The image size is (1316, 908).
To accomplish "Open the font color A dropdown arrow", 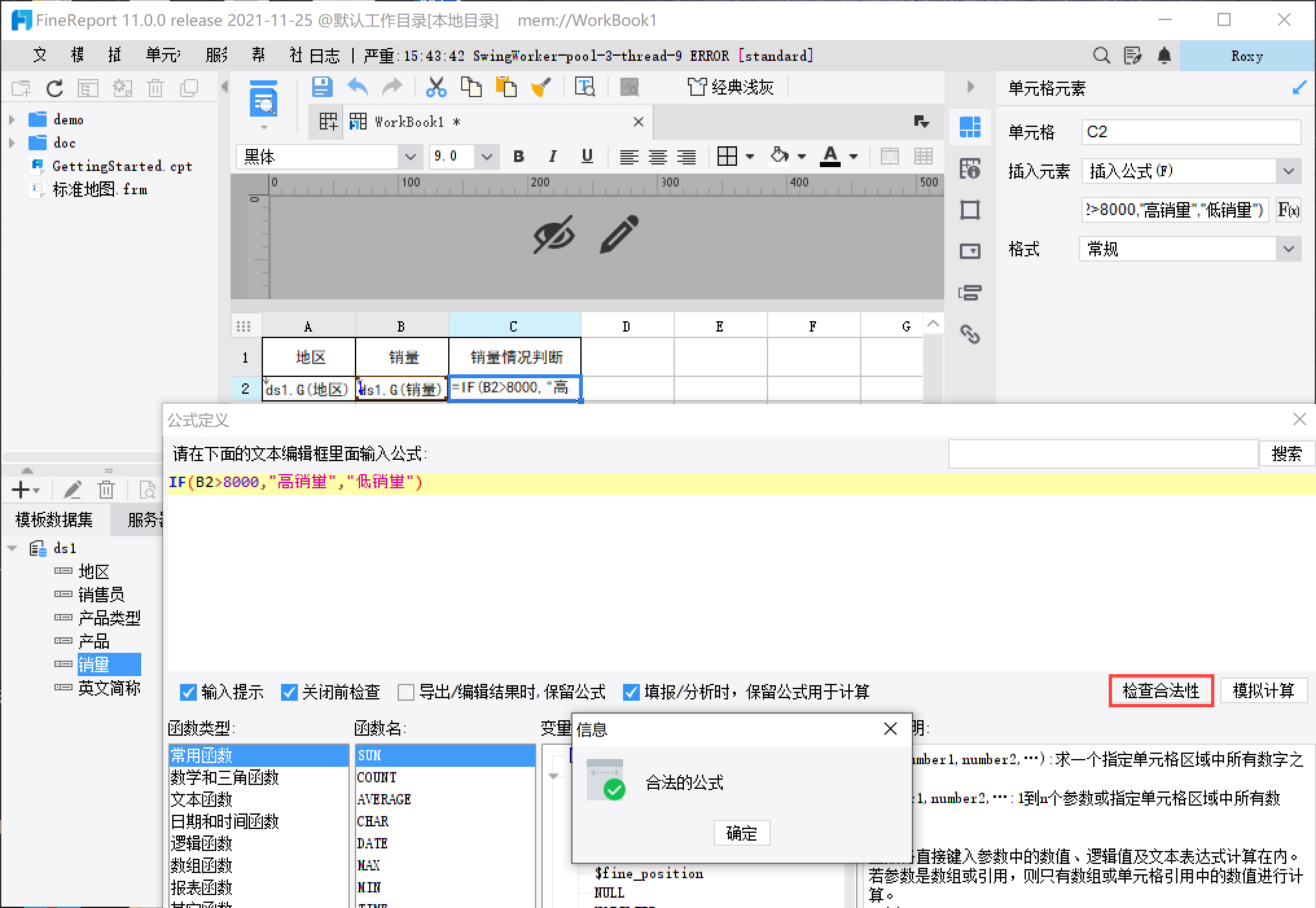I will pos(854,157).
